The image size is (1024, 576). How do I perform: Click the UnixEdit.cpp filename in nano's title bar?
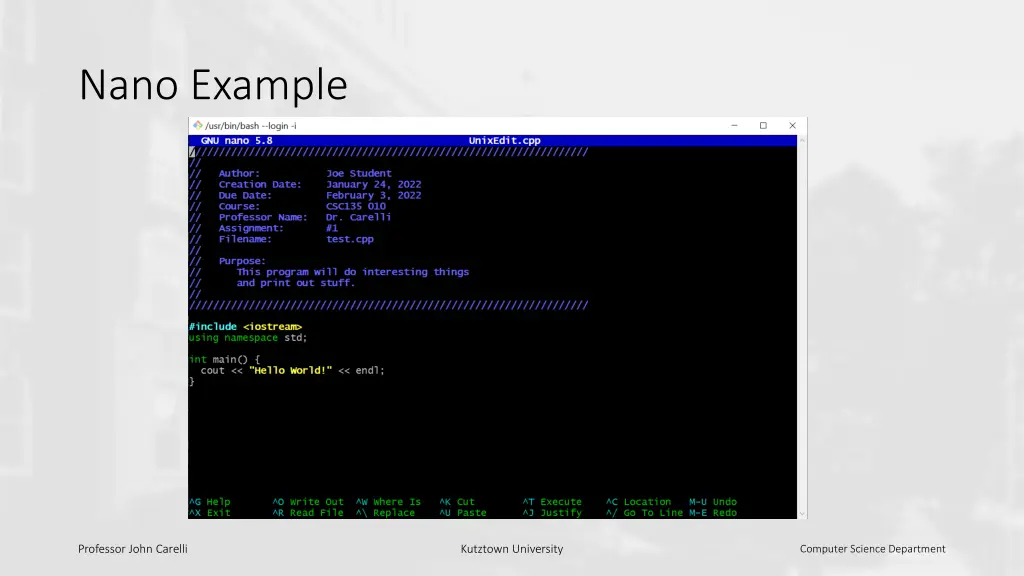click(505, 140)
